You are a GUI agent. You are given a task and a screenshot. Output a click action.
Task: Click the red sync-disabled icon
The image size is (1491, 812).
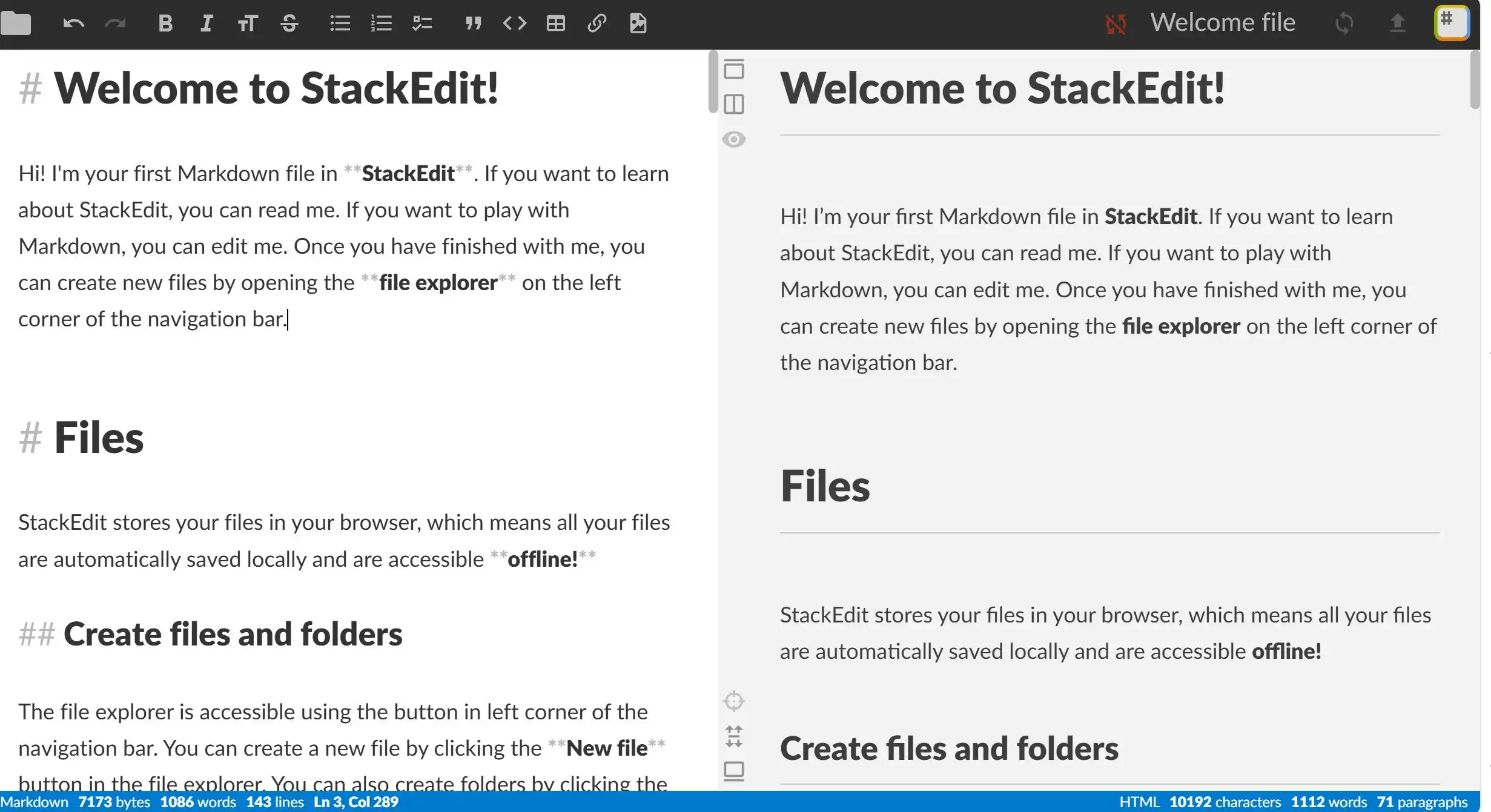point(1116,24)
